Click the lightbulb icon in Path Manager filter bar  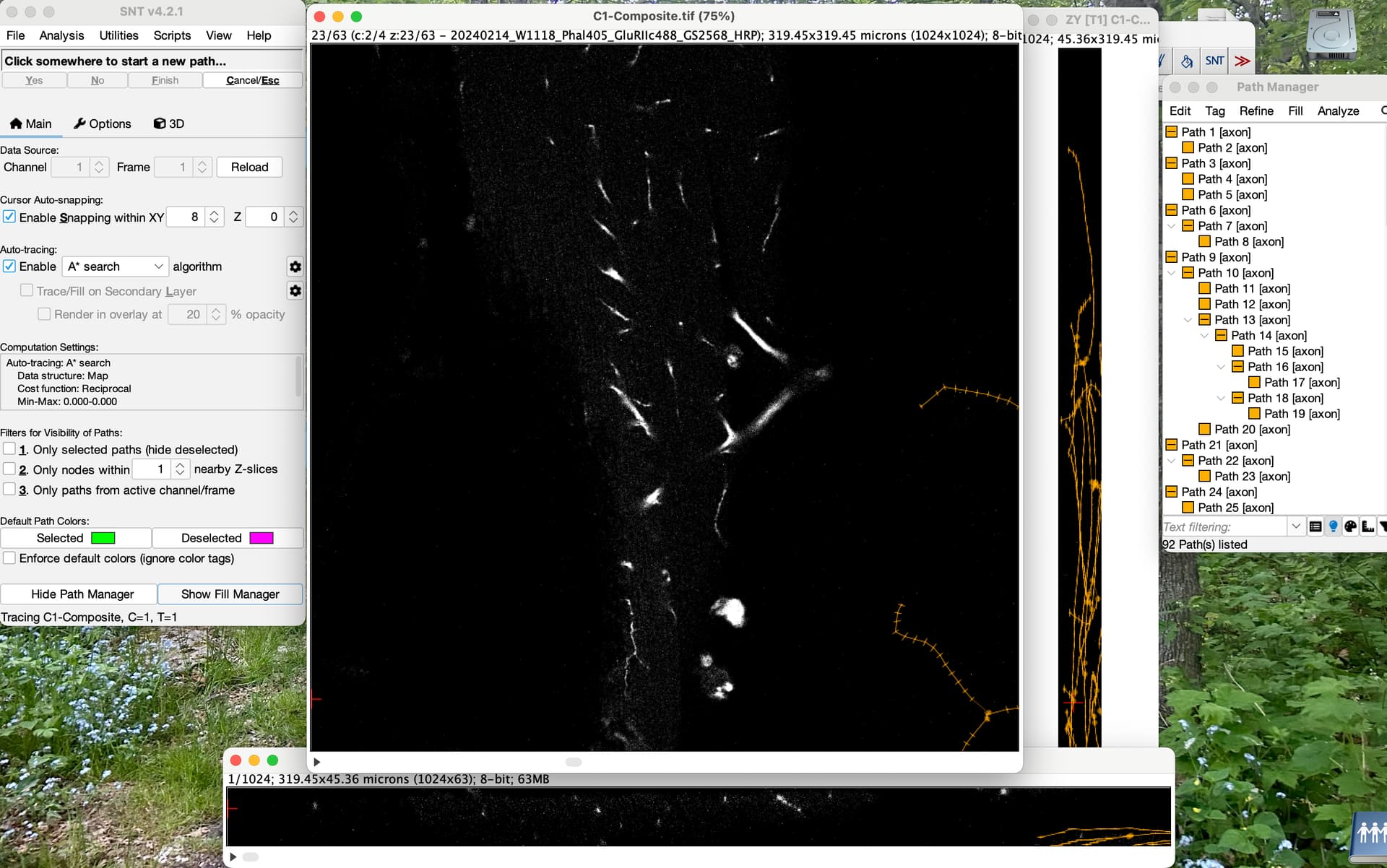point(1333,526)
